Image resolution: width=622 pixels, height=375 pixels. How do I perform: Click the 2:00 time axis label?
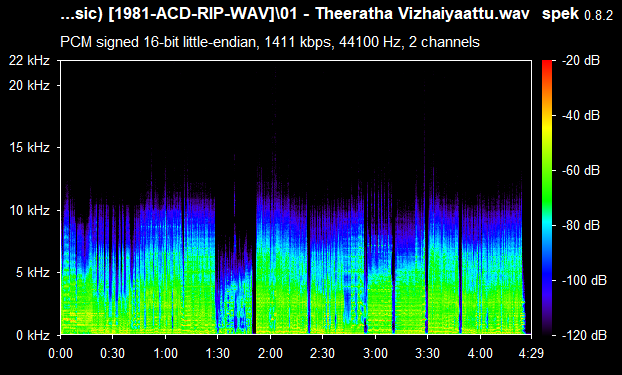270,353
